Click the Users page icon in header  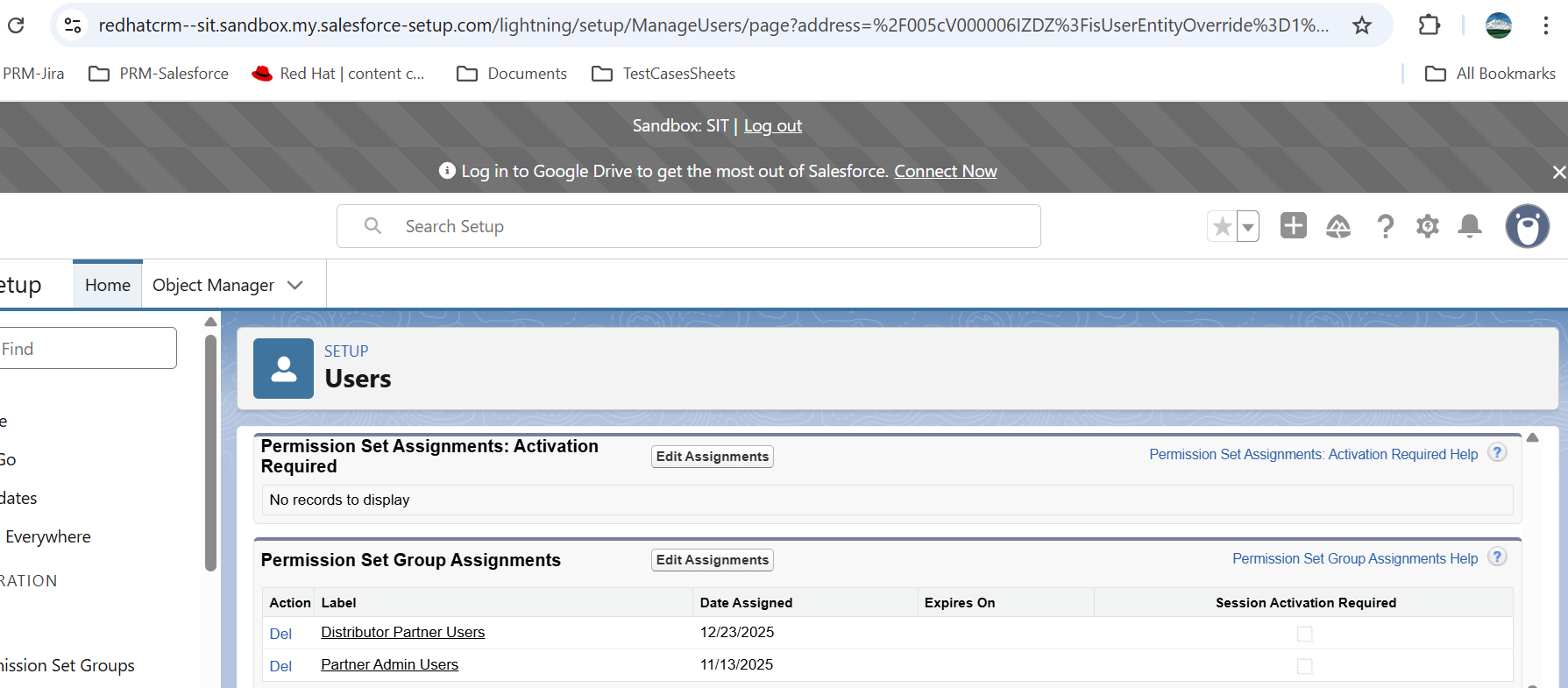[283, 368]
